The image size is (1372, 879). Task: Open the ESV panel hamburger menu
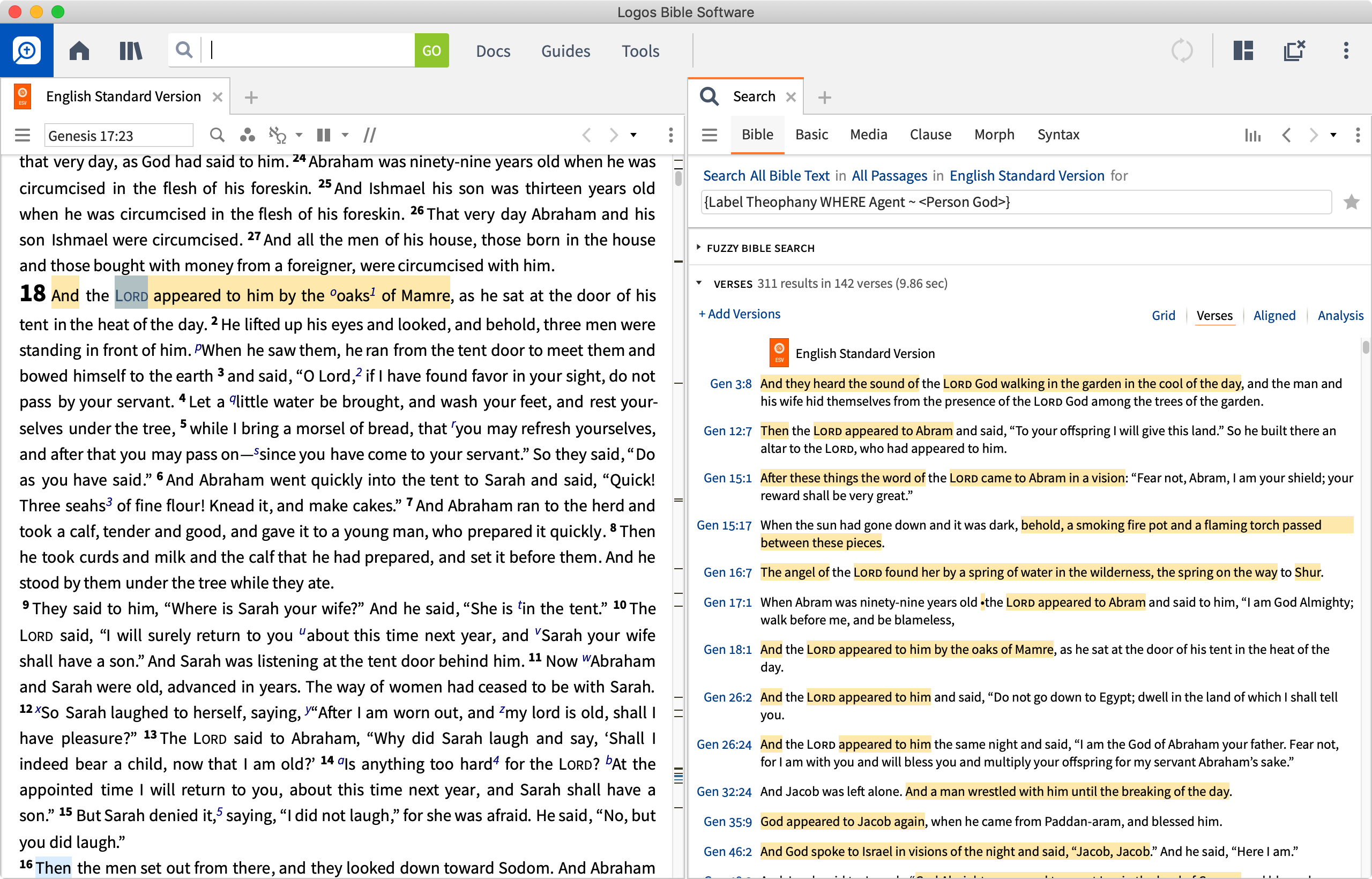pos(23,135)
